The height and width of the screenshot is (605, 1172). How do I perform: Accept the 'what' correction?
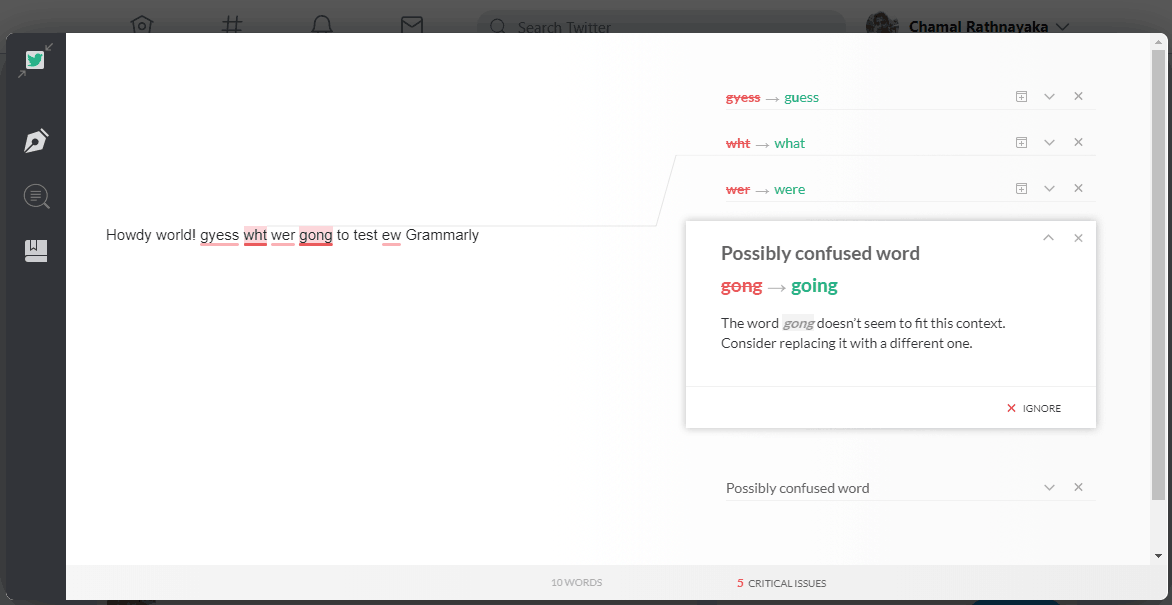789,144
